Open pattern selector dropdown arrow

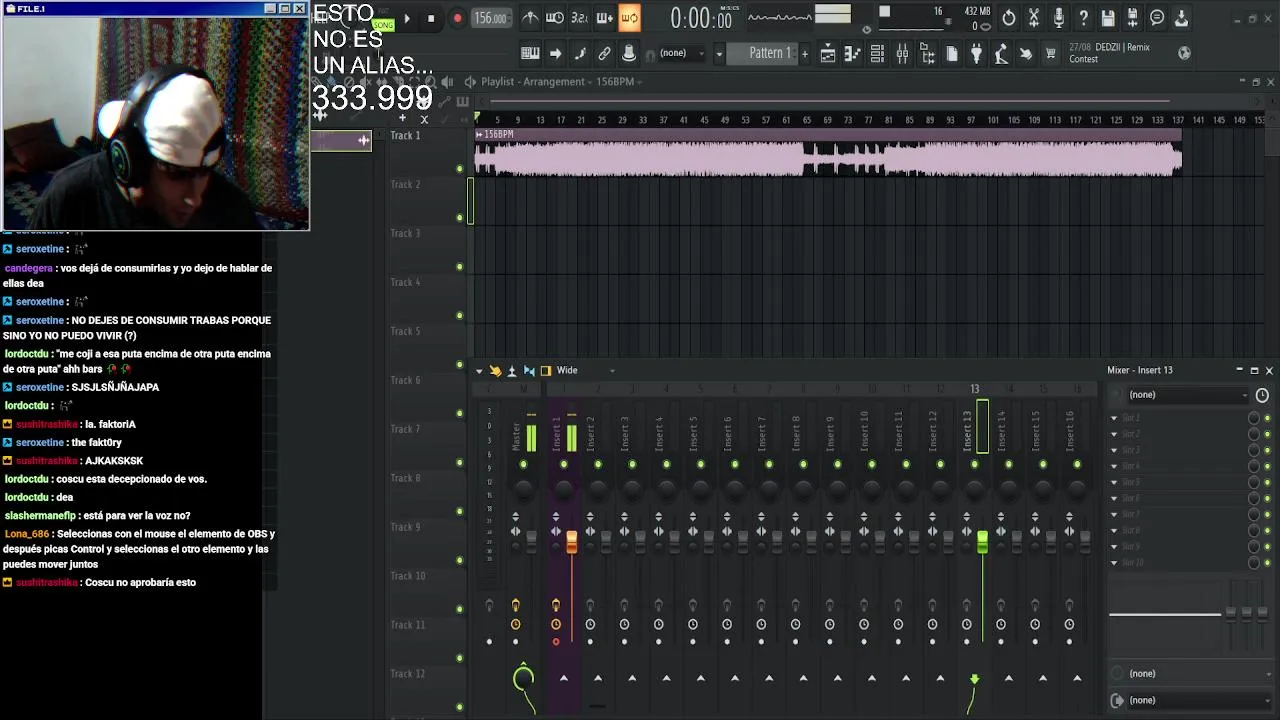pyautogui.click(x=719, y=53)
